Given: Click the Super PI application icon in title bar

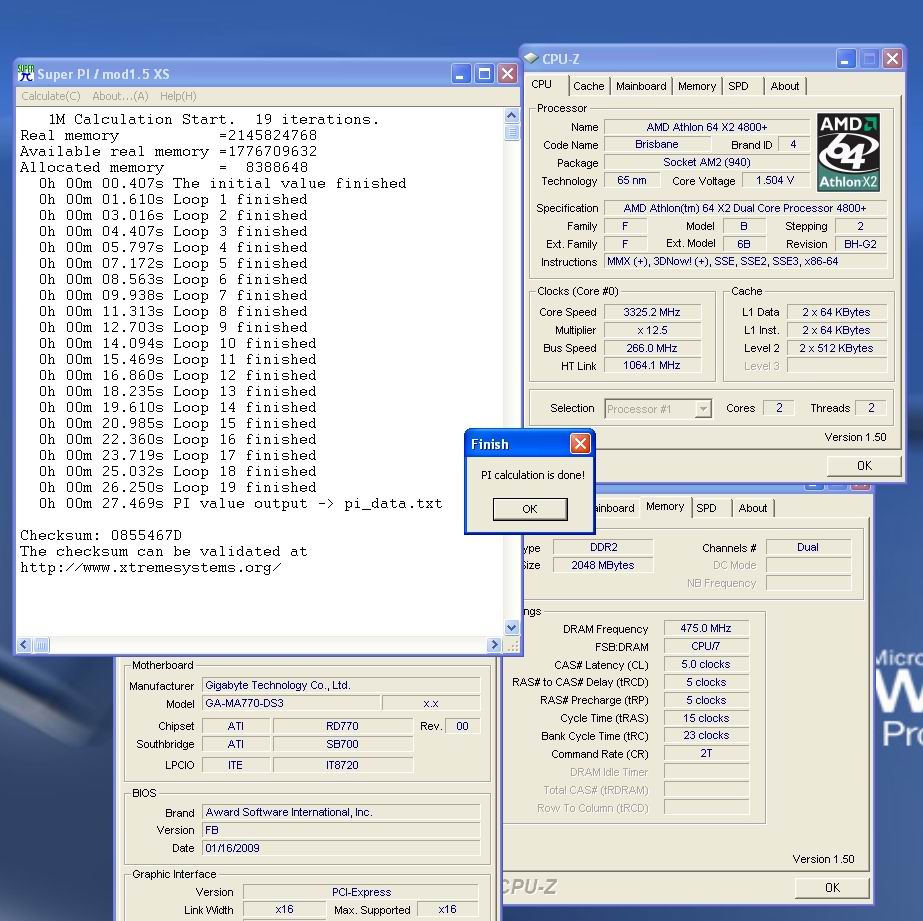Looking at the screenshot, I should click(x=26, y=74).
